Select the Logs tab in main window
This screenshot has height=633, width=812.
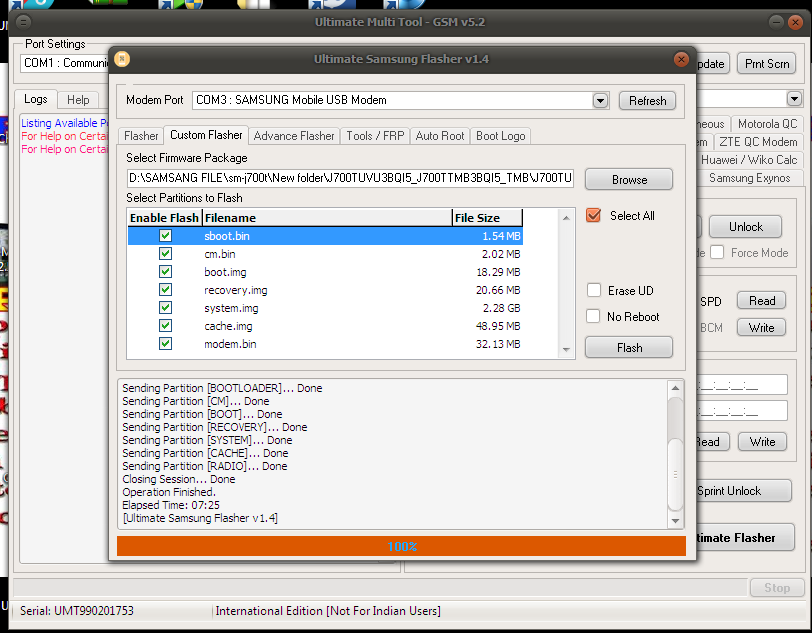(x=35, y=99)
